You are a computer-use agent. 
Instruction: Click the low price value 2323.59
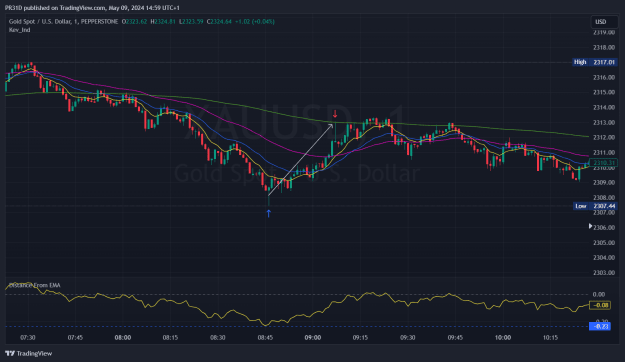point(193,22)
